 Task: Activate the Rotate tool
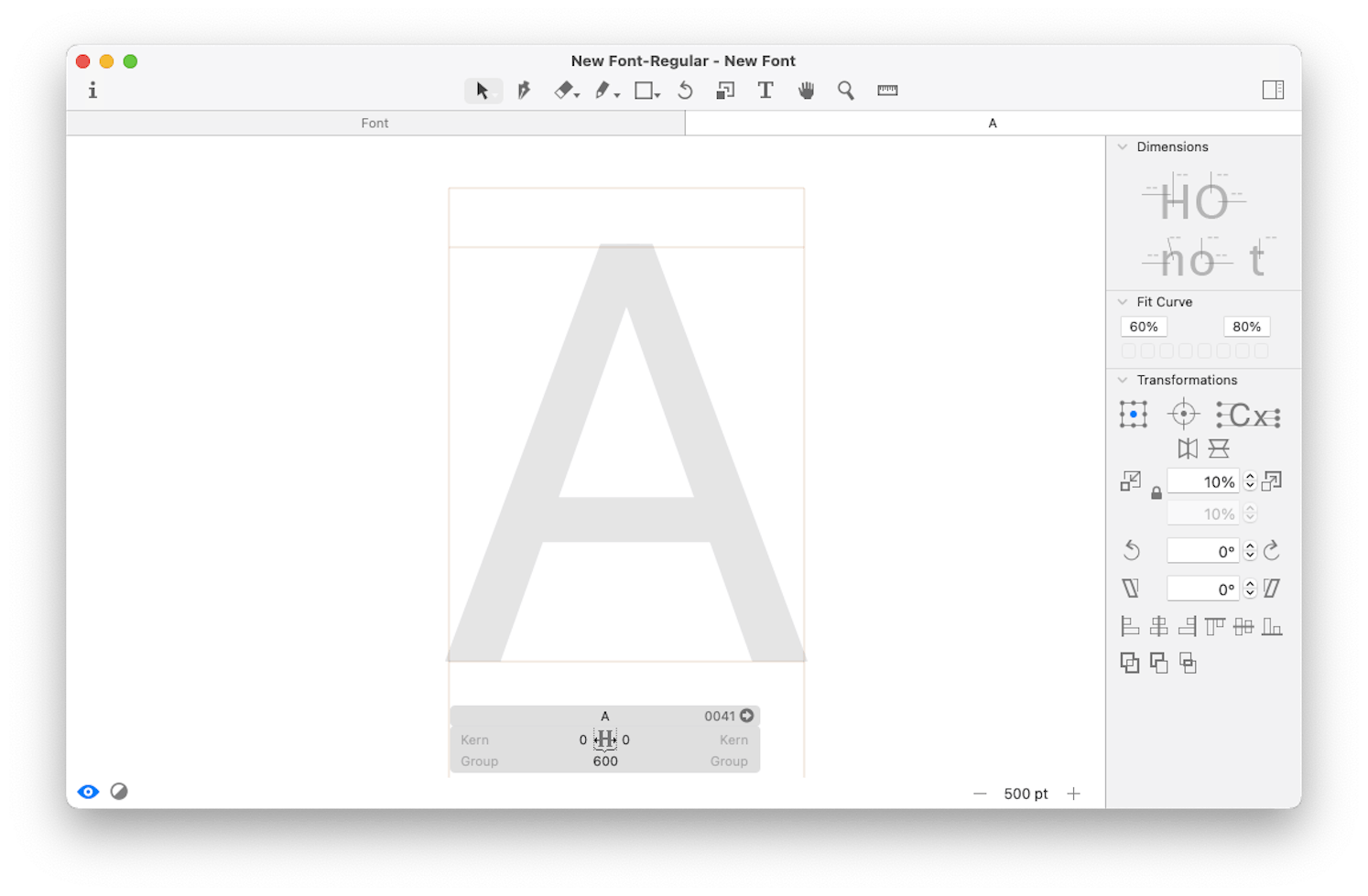[685, 91]
